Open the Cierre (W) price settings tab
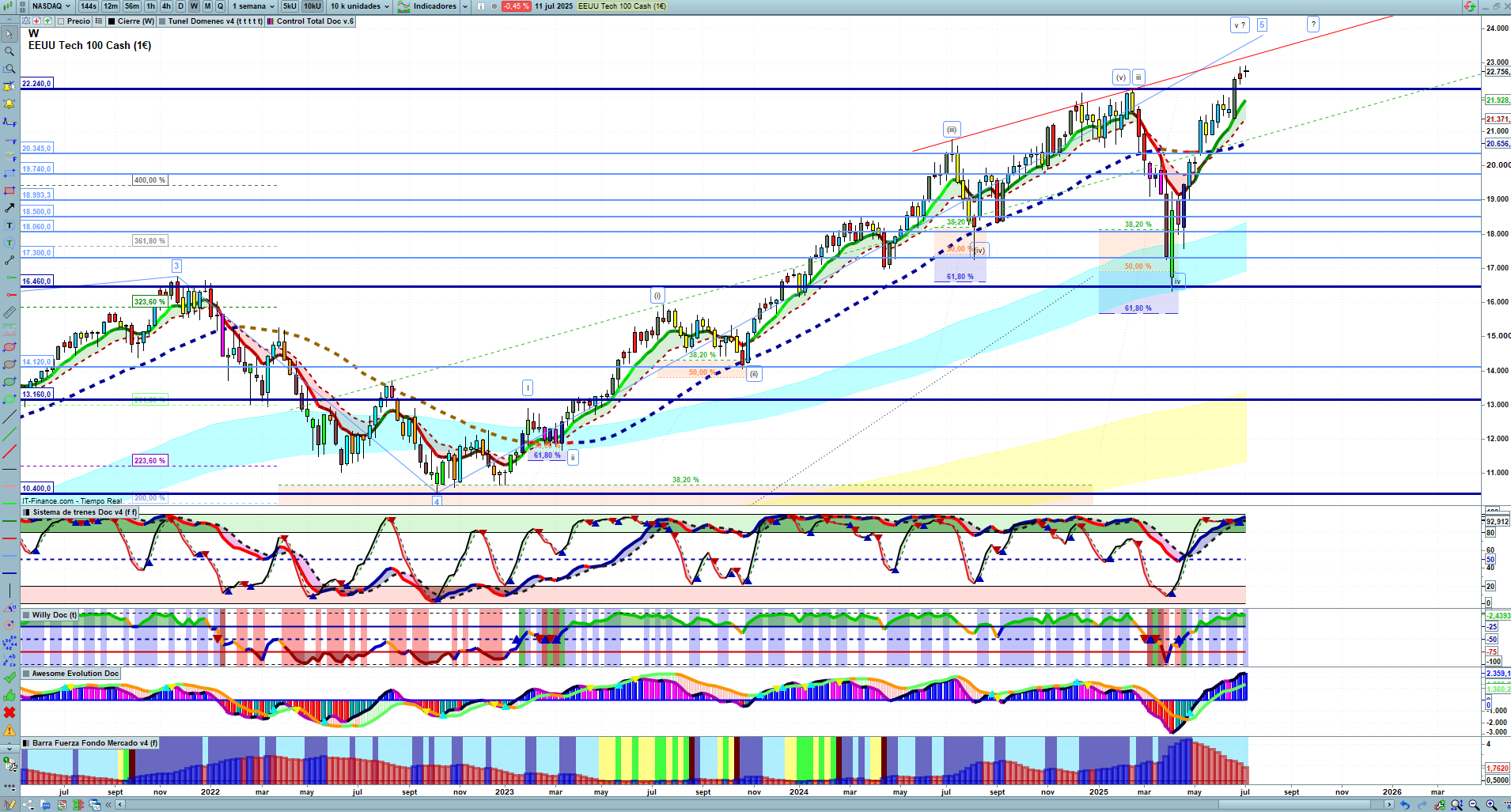1511x812 pixels. point(131,21)
